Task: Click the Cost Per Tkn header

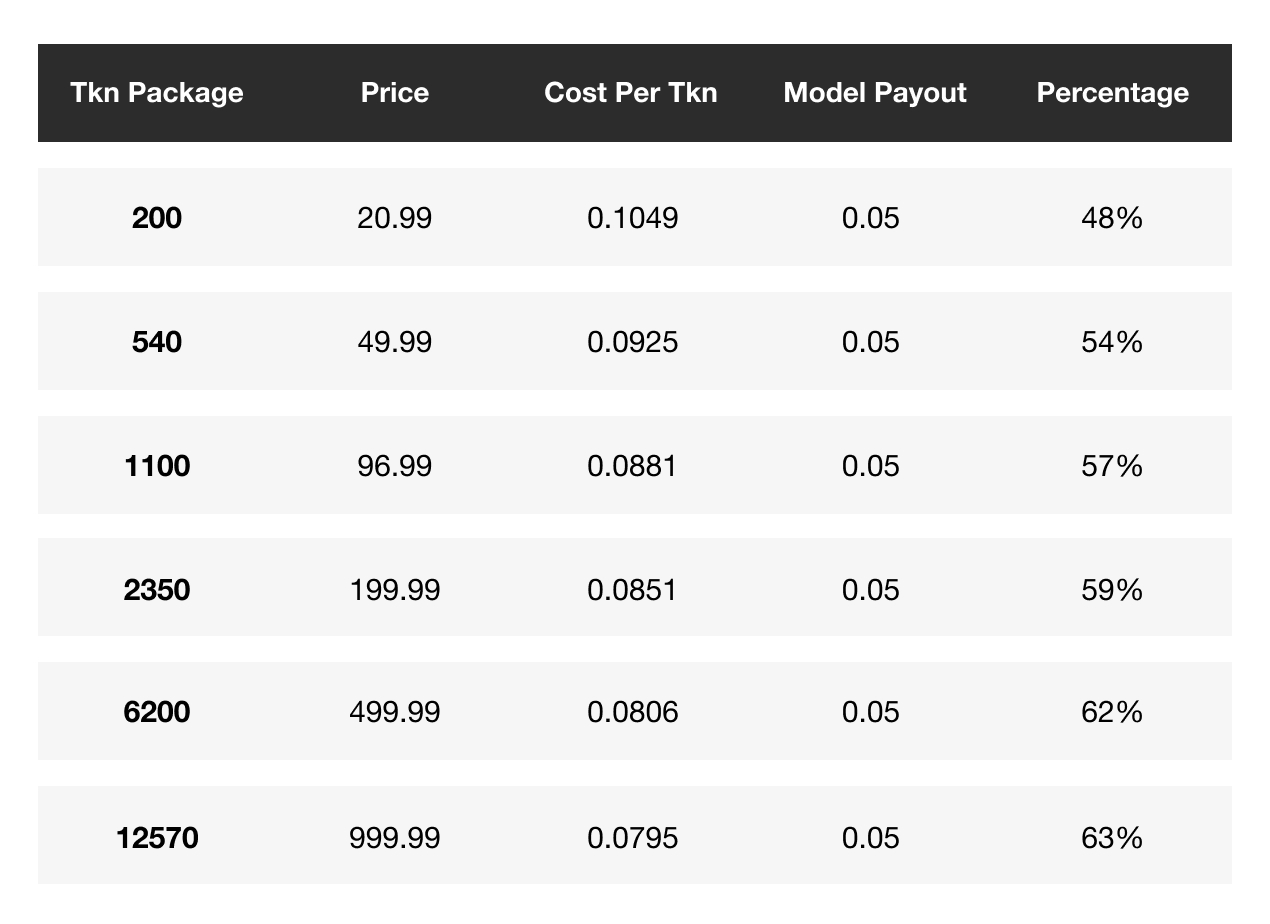Action: click(631, 93)
